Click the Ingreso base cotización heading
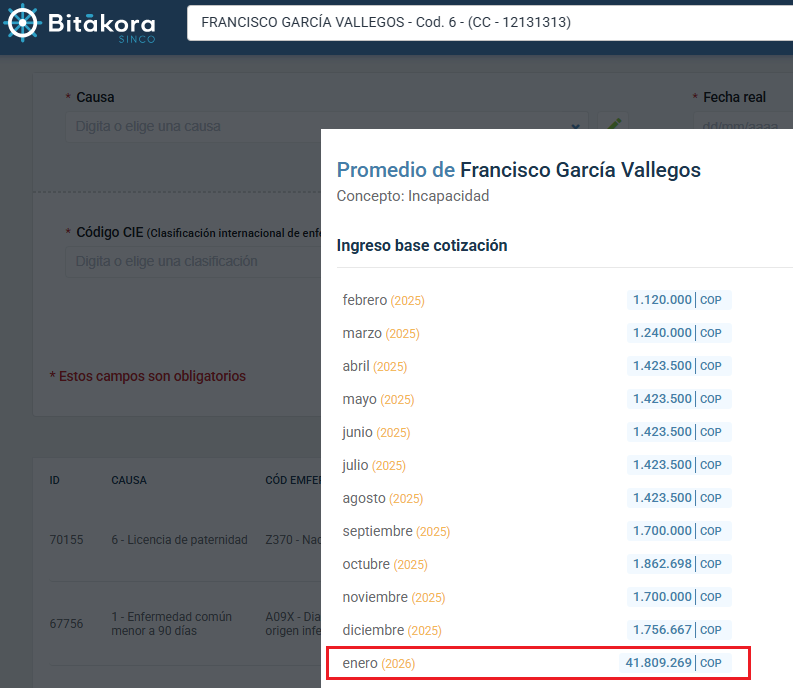Screen dimensions: 793x688 click(x=422, y=245)
